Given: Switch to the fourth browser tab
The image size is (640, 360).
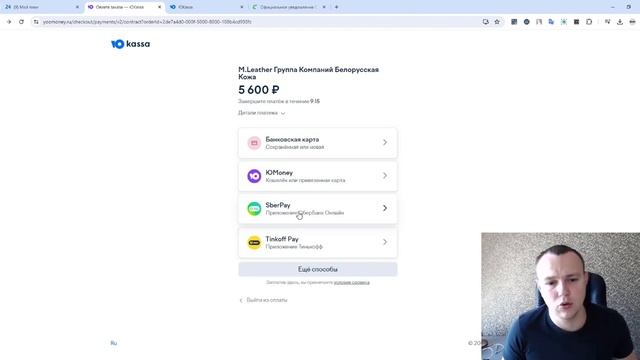Looking at the screenshot, I should pyautogui.click(x=289, y=7).
